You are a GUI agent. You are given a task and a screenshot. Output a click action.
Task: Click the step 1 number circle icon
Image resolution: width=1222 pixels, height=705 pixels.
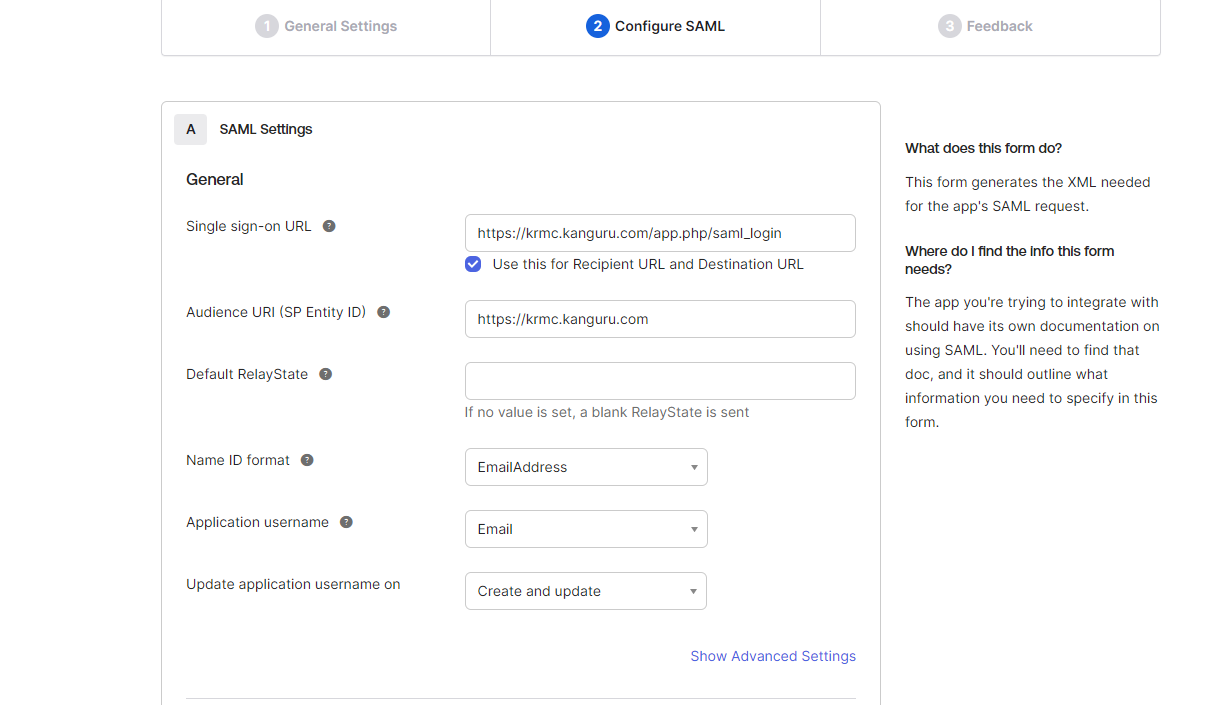pos(266,26)
